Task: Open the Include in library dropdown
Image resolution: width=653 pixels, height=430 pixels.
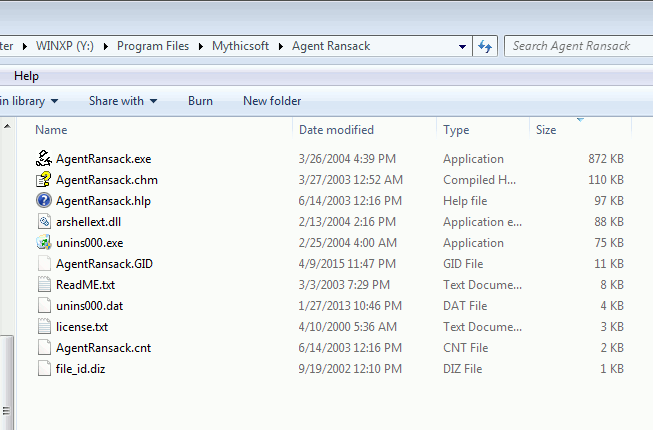Action: (x=29, y=101)
